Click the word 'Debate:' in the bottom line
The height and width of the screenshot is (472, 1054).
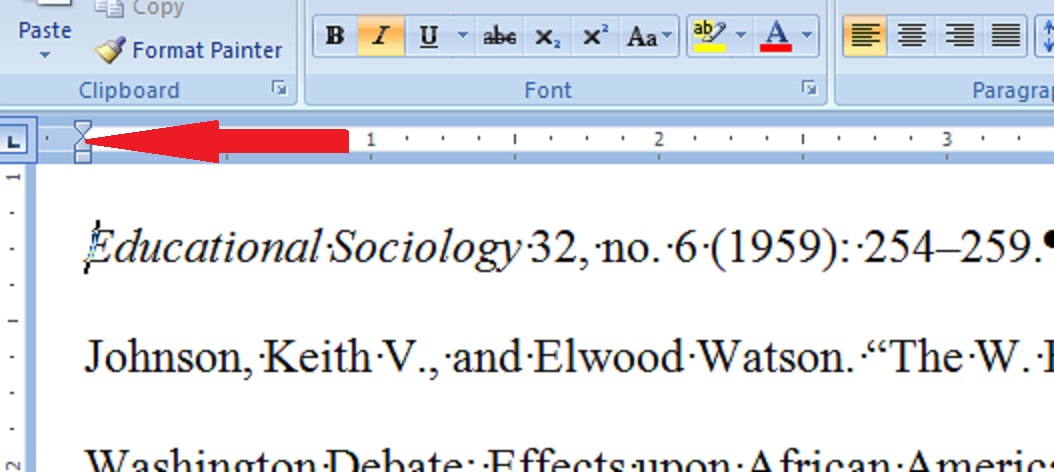tap(401, 461)
